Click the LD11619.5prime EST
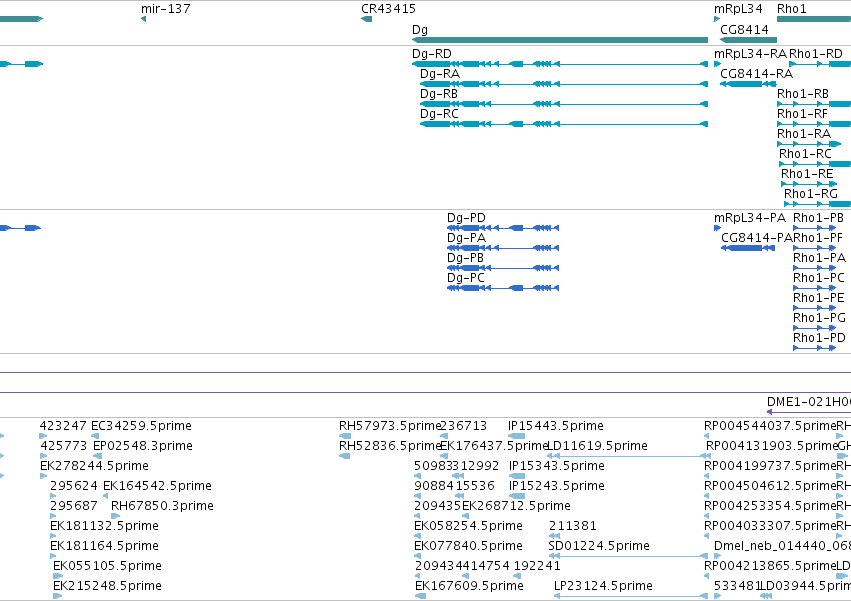 point(628,456)
